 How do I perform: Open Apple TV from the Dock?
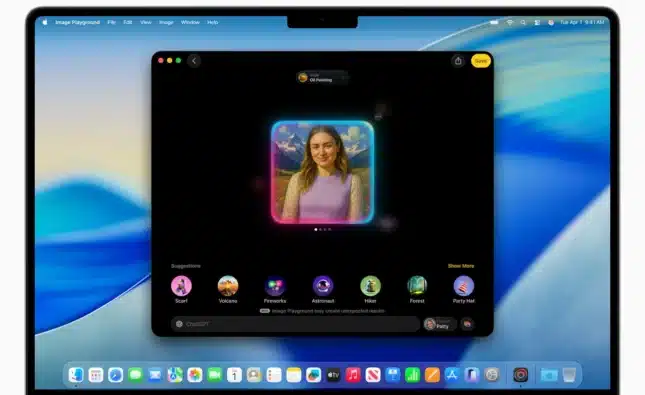click(x=333, y=375)
